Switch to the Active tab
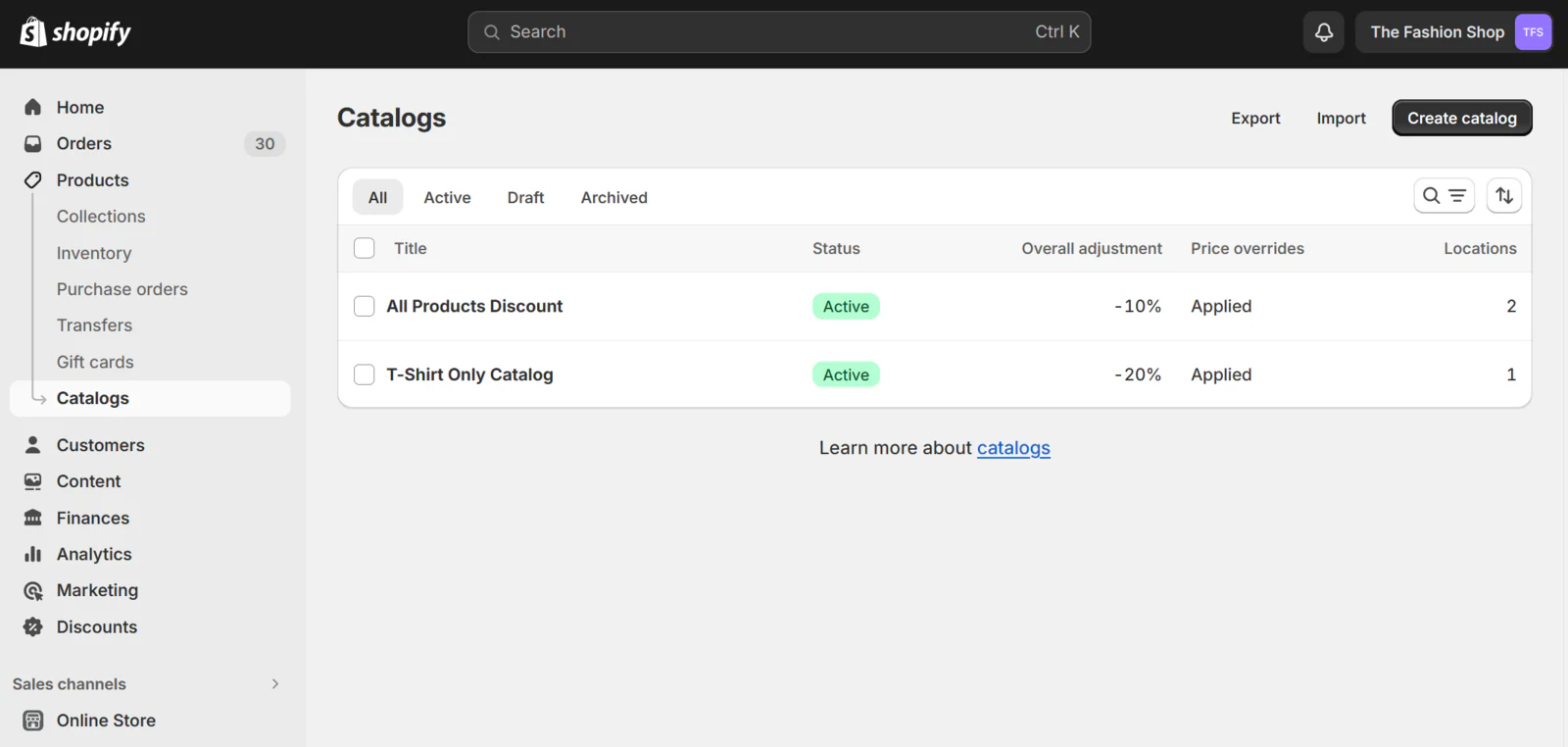This screenshot has height=747, width=1568. tap(447, 198)
